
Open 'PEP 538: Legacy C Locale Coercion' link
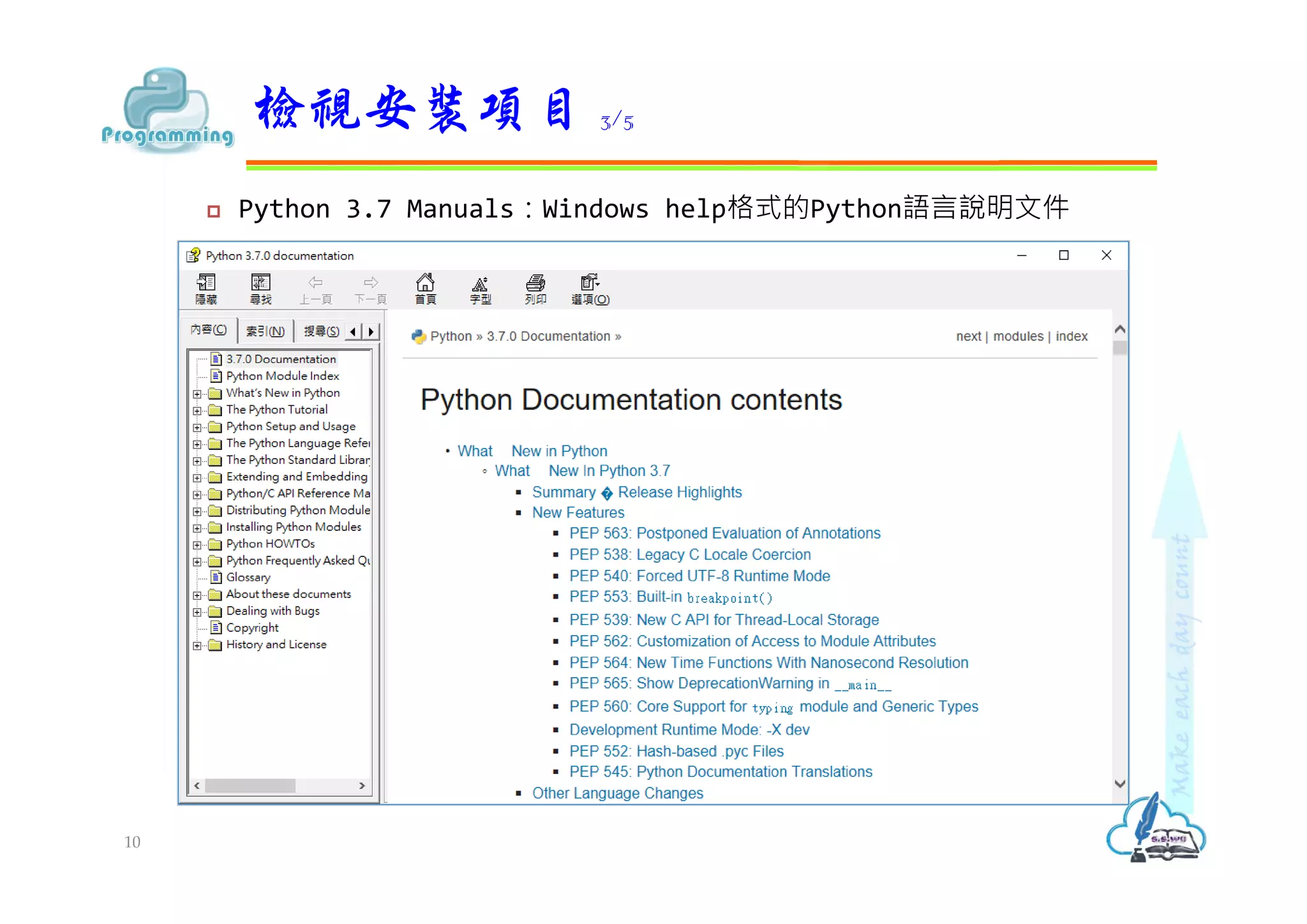(690, 555)
